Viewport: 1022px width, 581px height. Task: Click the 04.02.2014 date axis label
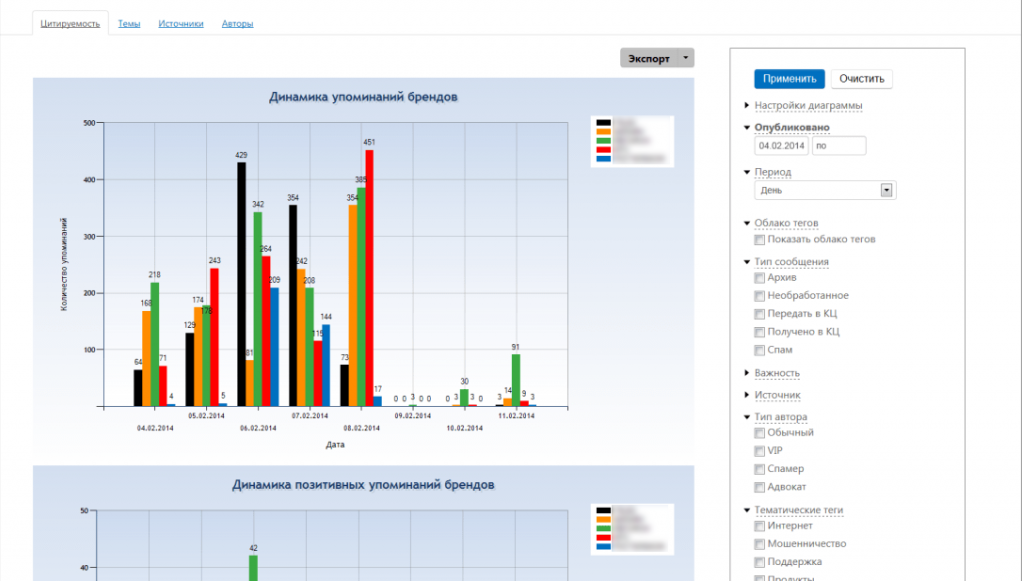point(155,428)
